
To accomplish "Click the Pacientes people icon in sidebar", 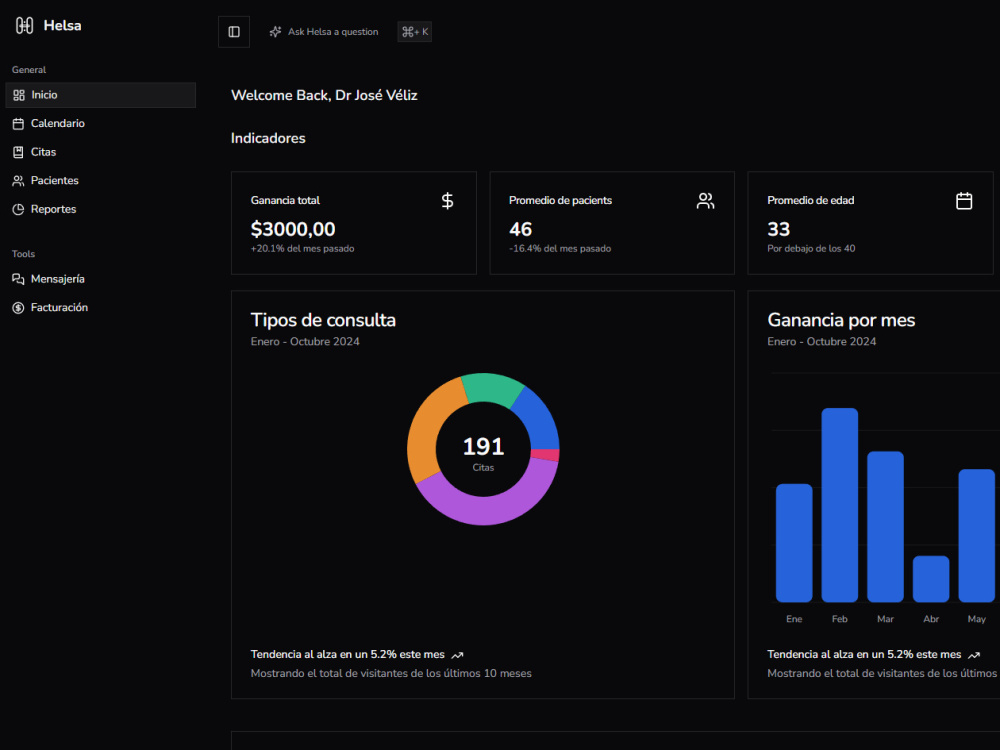I will 18,180.
